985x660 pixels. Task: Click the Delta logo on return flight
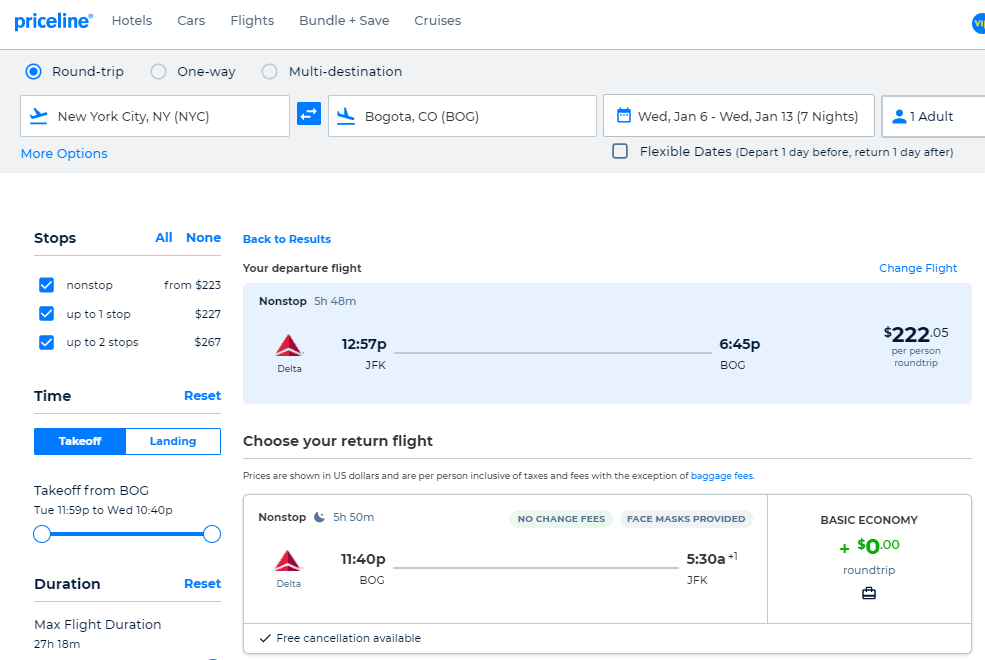[288, 561]
